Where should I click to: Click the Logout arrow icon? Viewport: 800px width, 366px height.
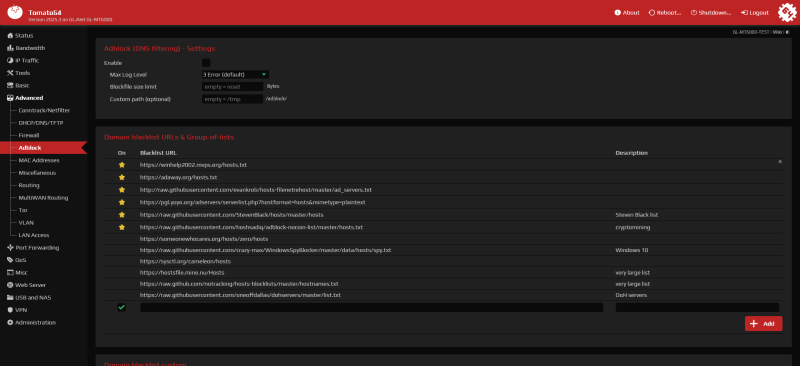click(744, 13)
